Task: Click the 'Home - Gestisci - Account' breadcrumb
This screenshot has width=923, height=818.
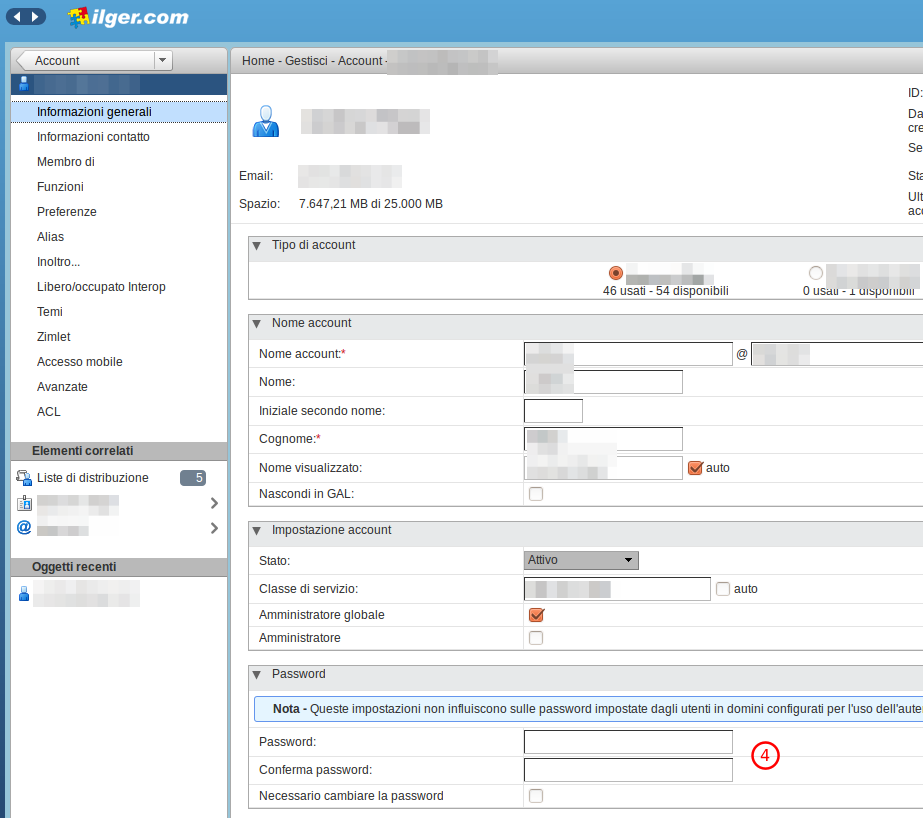Action: [x=312, y=61]
